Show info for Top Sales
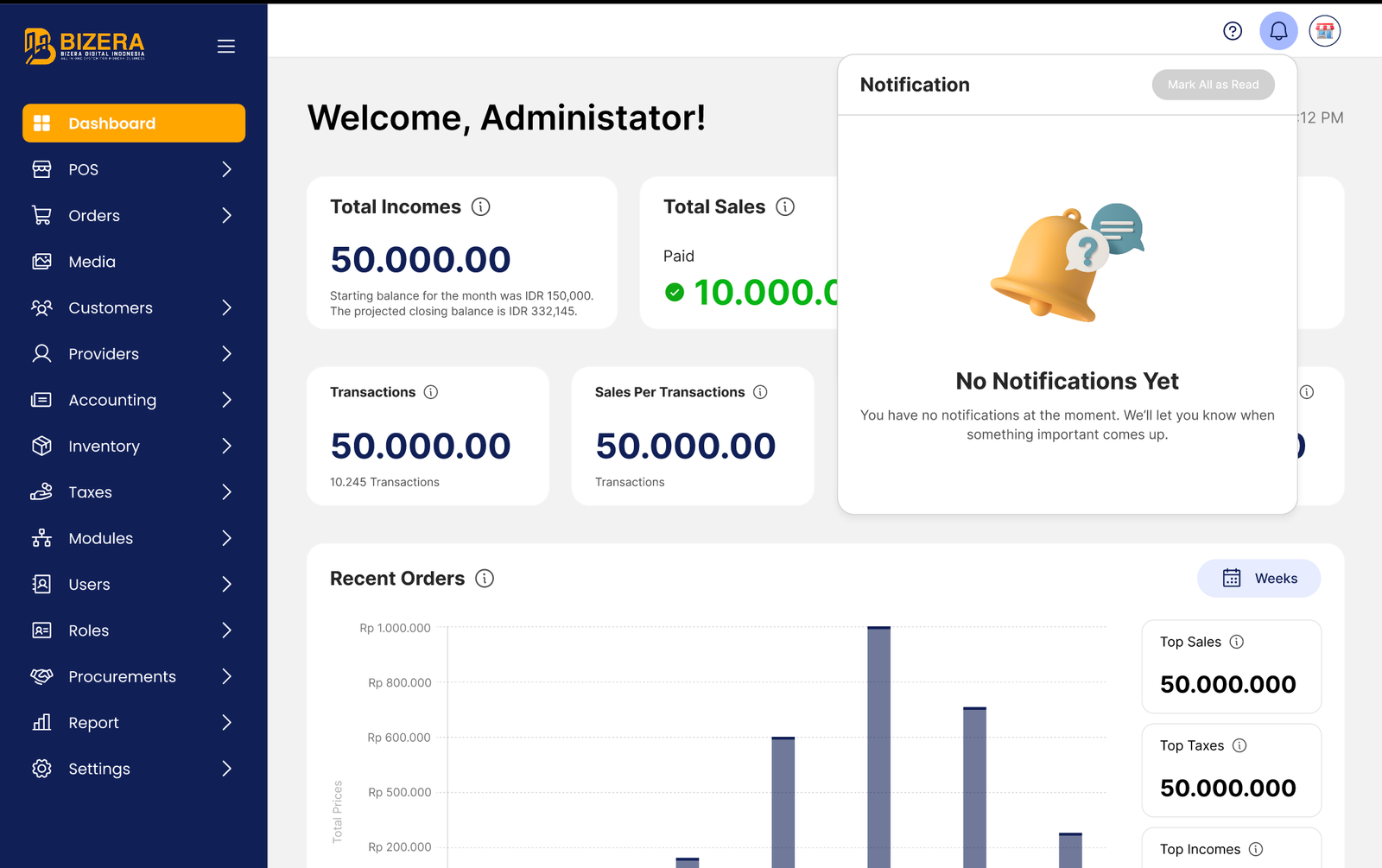Screen dimensions: 1382x868 (x=1237, y=642)
